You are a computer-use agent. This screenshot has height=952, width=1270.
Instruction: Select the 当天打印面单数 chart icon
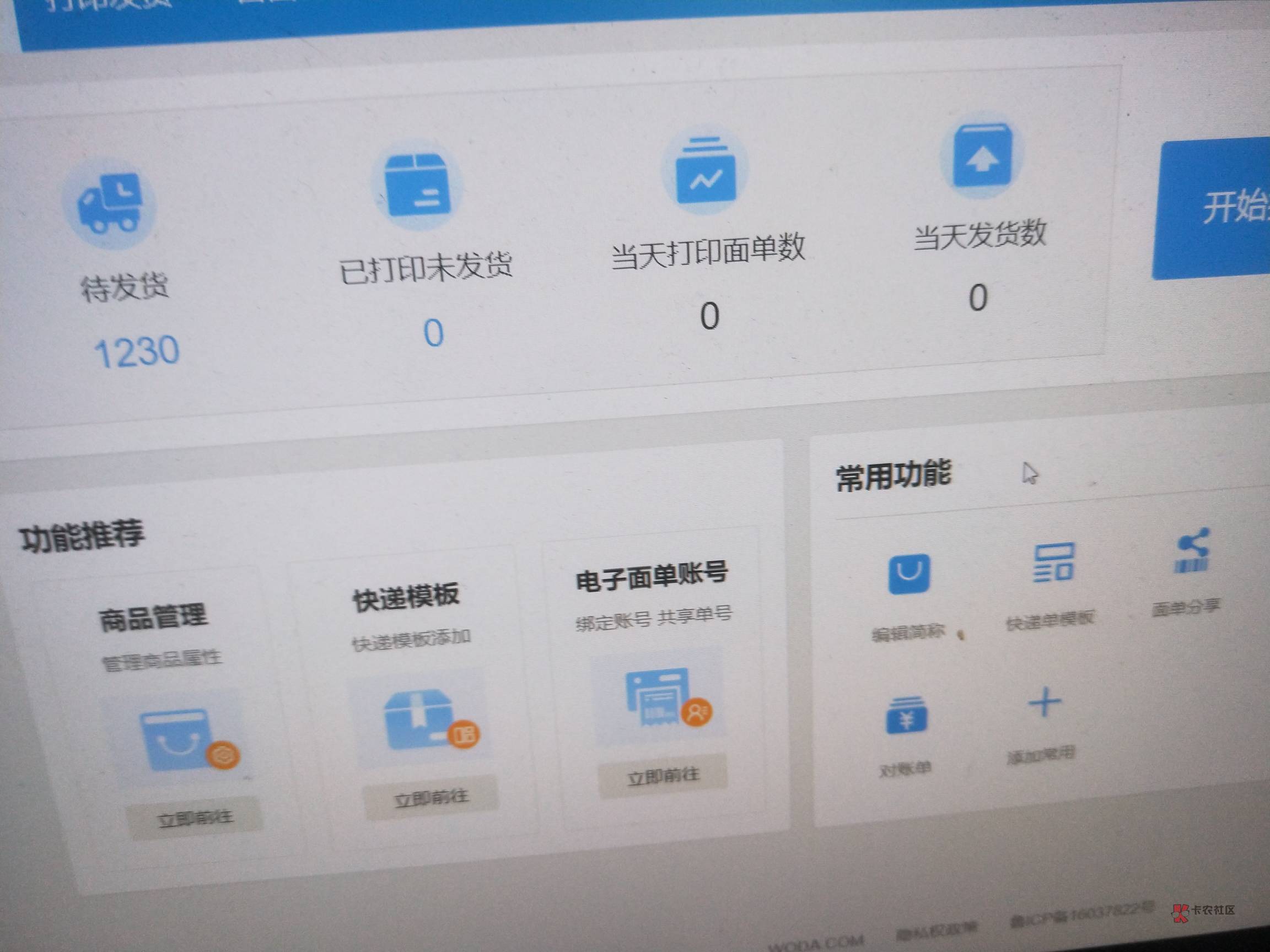point(706,170)
